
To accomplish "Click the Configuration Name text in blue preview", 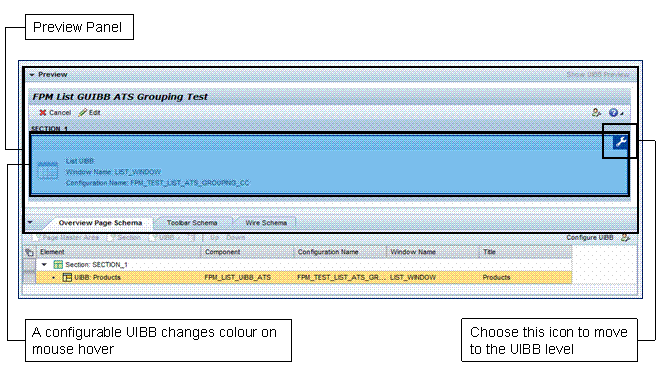I will tap(157, 183).
